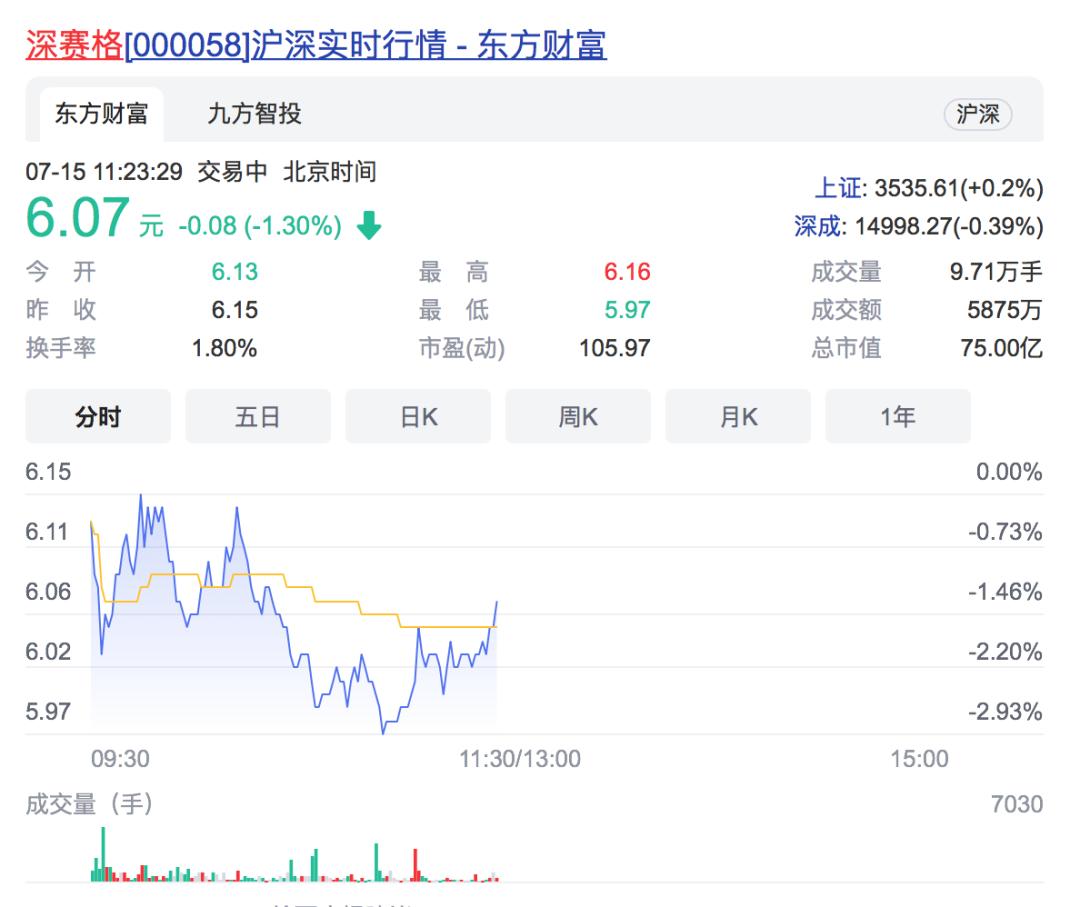This screenshot has height=907, width=1080.
Task: Switch to the 1年 chart range
Action: tap(898, 416)
